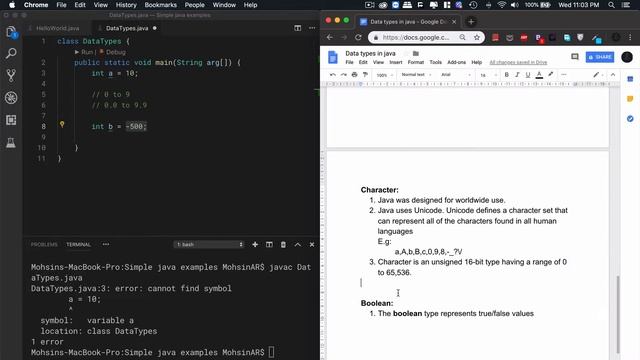Viewport: 640px width, 360px height.
Task: Open Source Control view in activity bar
Action: point(11,75)
